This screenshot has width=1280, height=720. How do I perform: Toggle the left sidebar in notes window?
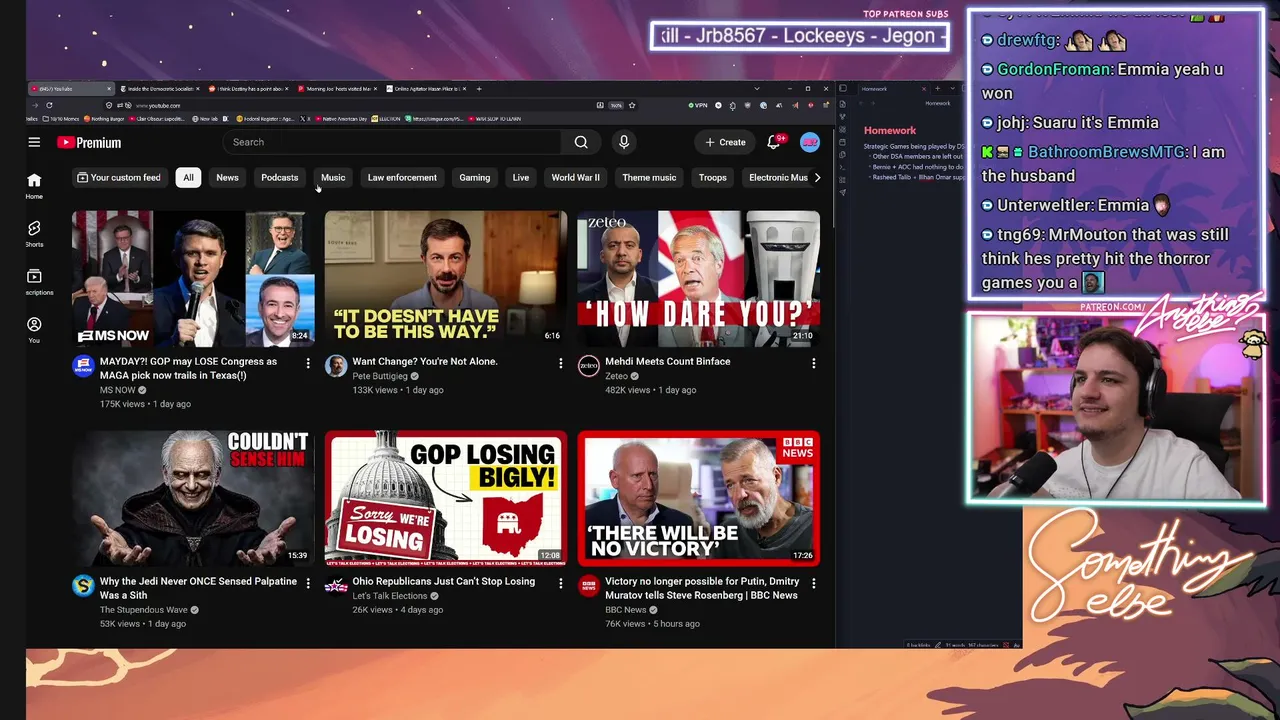click(843, 88)
